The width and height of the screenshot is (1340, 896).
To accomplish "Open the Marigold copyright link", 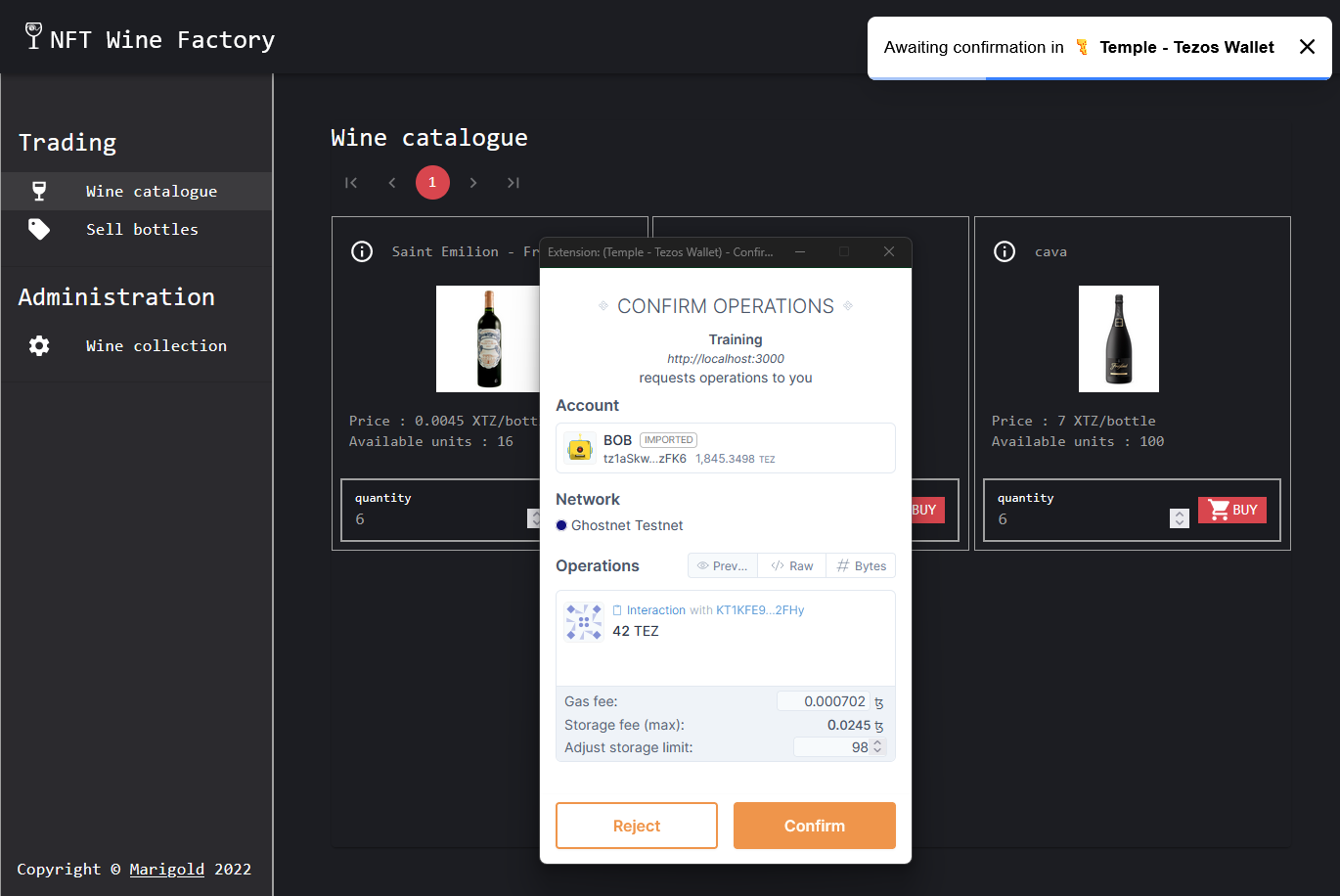I will coord(167,869).
